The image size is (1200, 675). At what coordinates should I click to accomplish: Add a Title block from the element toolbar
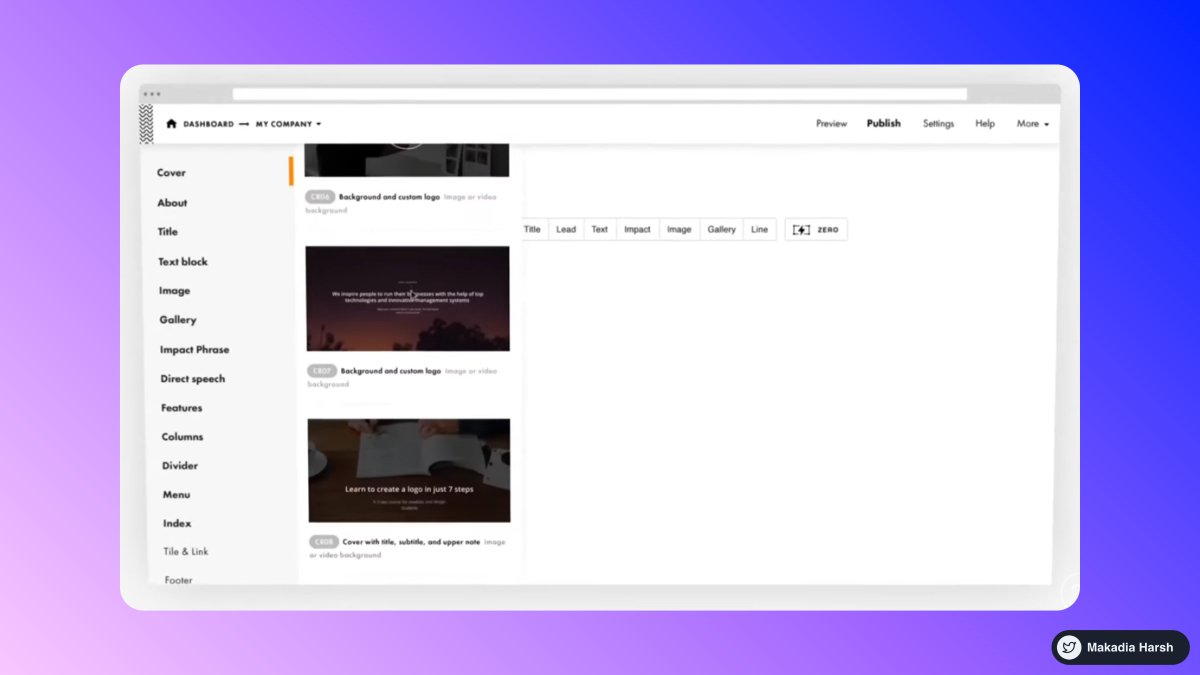(x=531, y=229)
